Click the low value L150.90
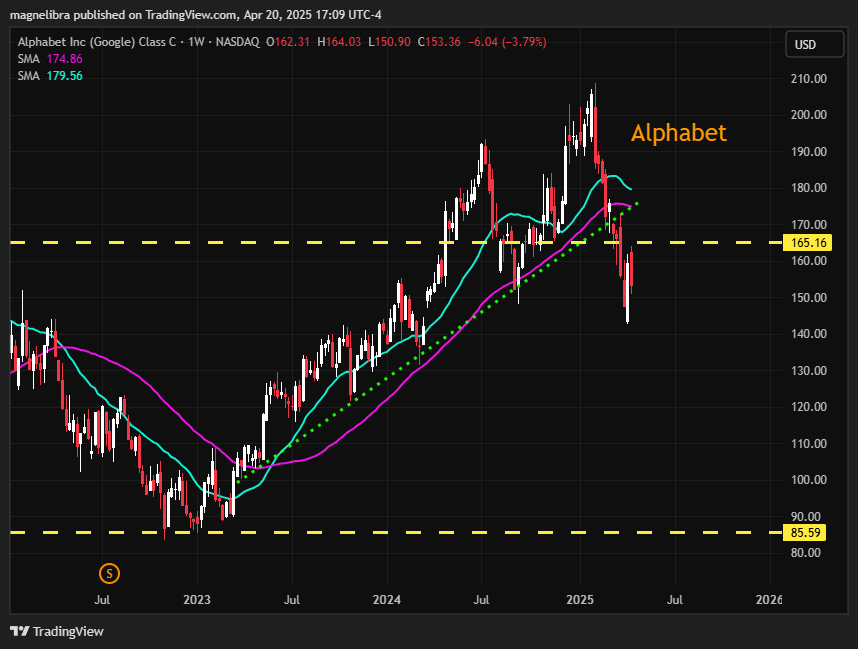Screen dimensions: 858x649 click(389, 42)
